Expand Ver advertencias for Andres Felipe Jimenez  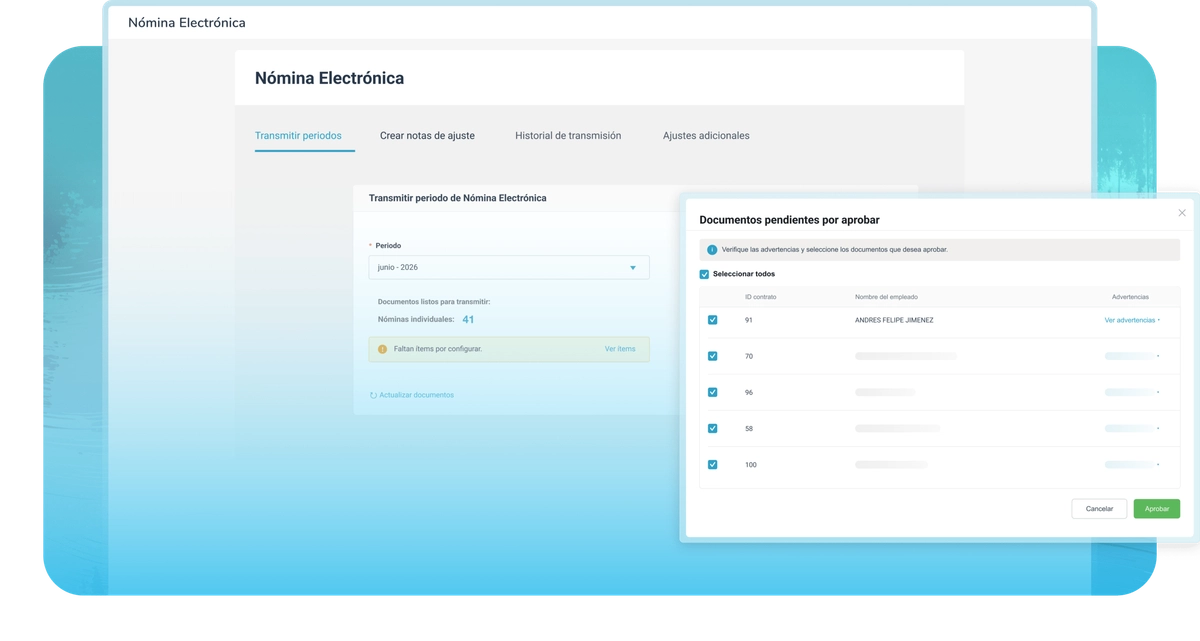1132,320
